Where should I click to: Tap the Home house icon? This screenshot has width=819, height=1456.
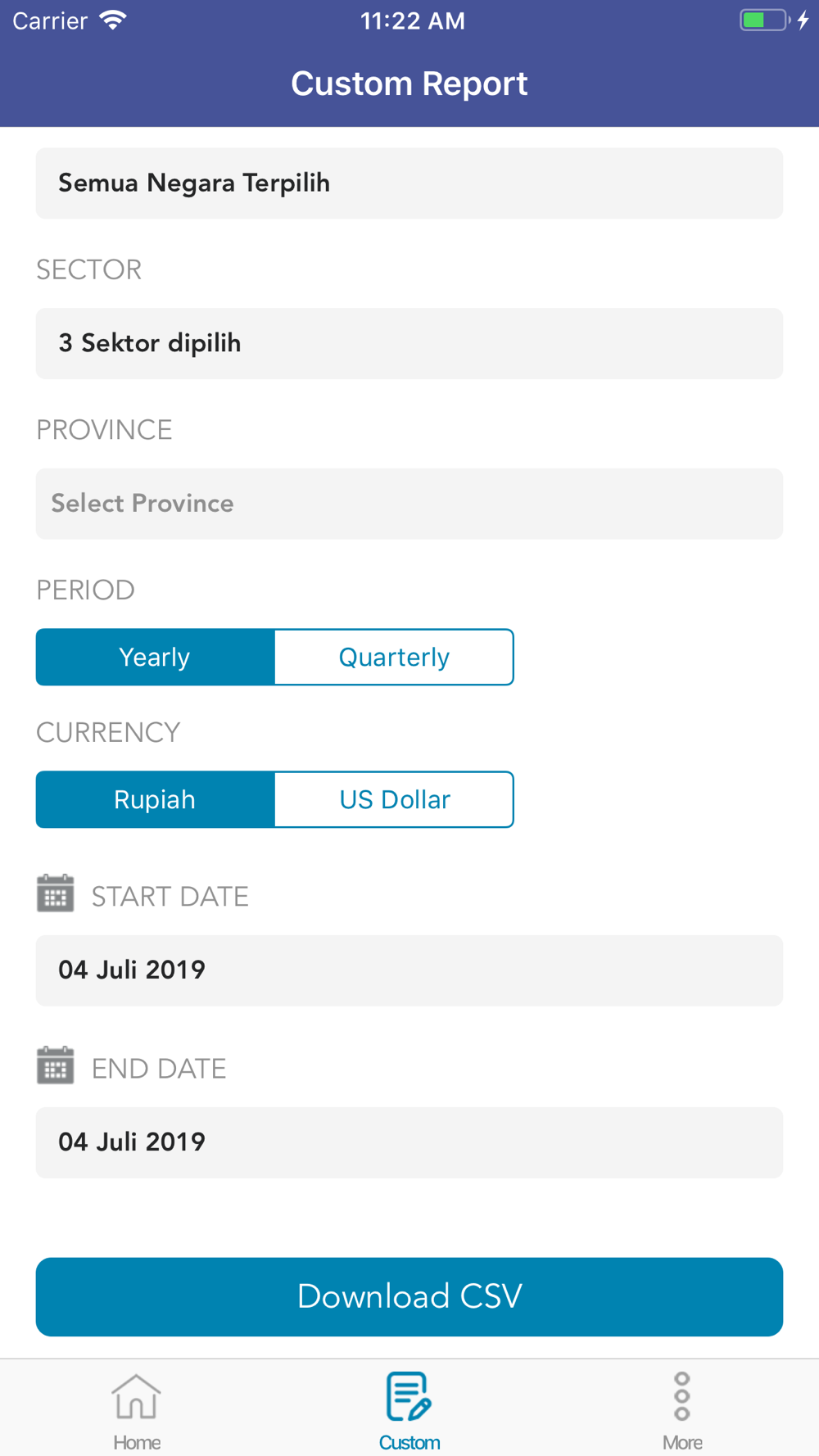[136, 1396]
